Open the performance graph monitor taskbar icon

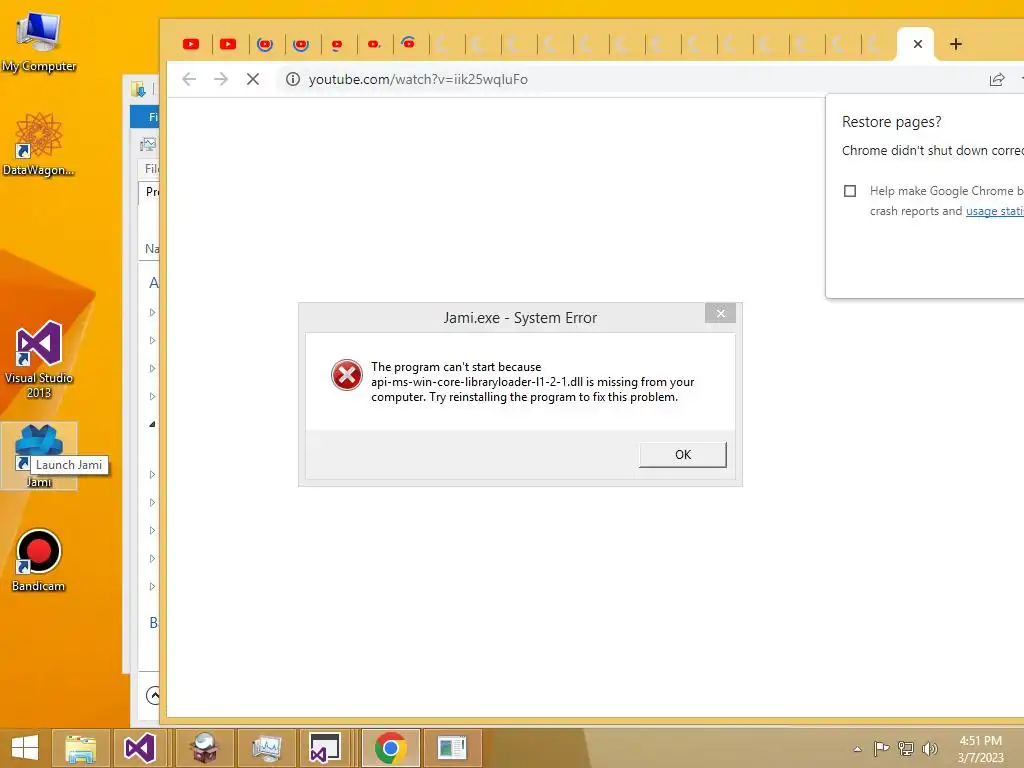(266, 748)
